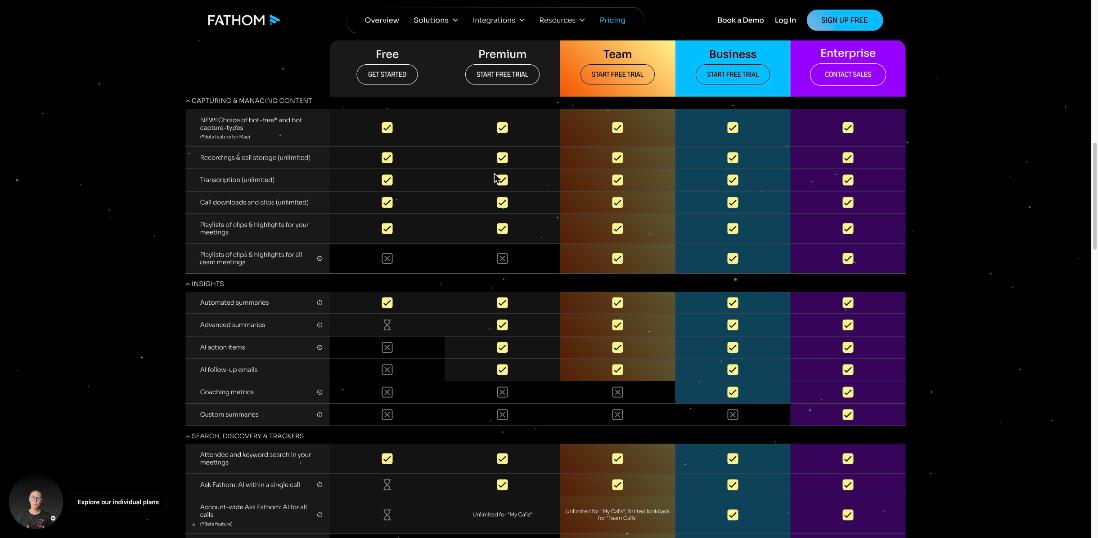
Task: Click the checkmark for Custom summaries in Enterprise column
Action: (848, 415)
